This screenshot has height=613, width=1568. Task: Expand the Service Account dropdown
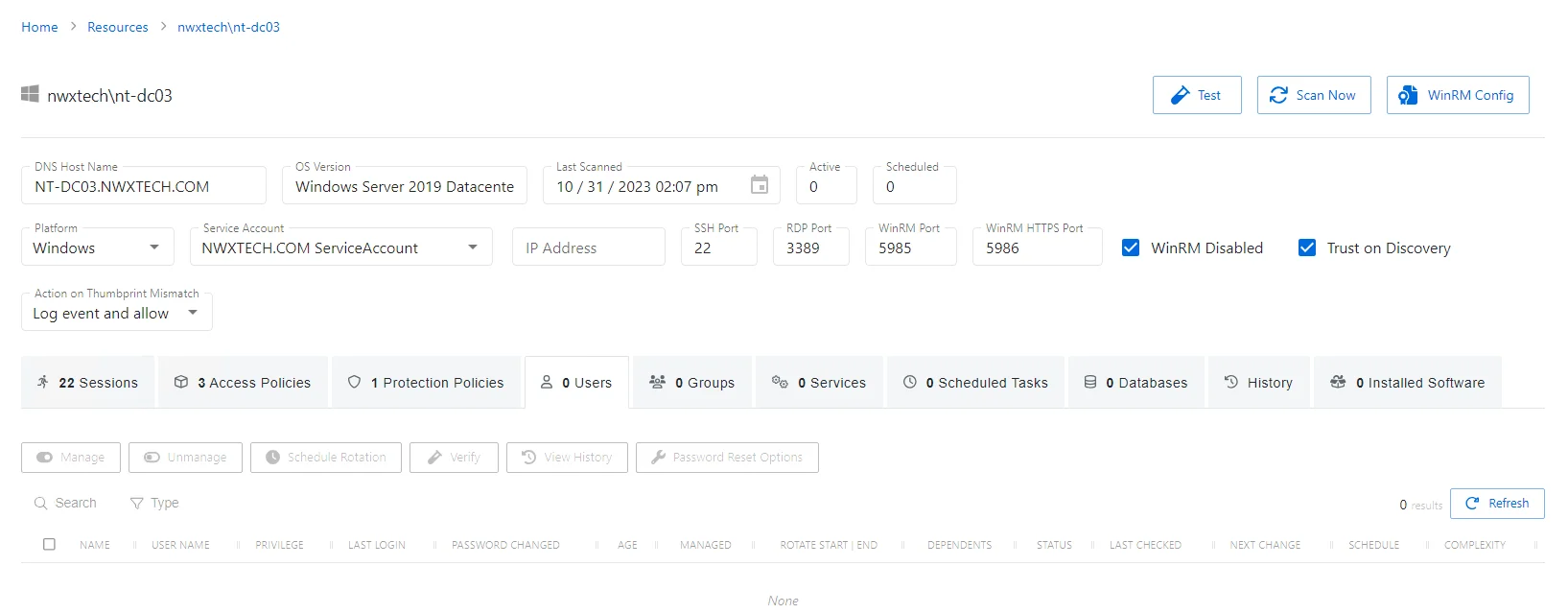click(x=341, y=248)
